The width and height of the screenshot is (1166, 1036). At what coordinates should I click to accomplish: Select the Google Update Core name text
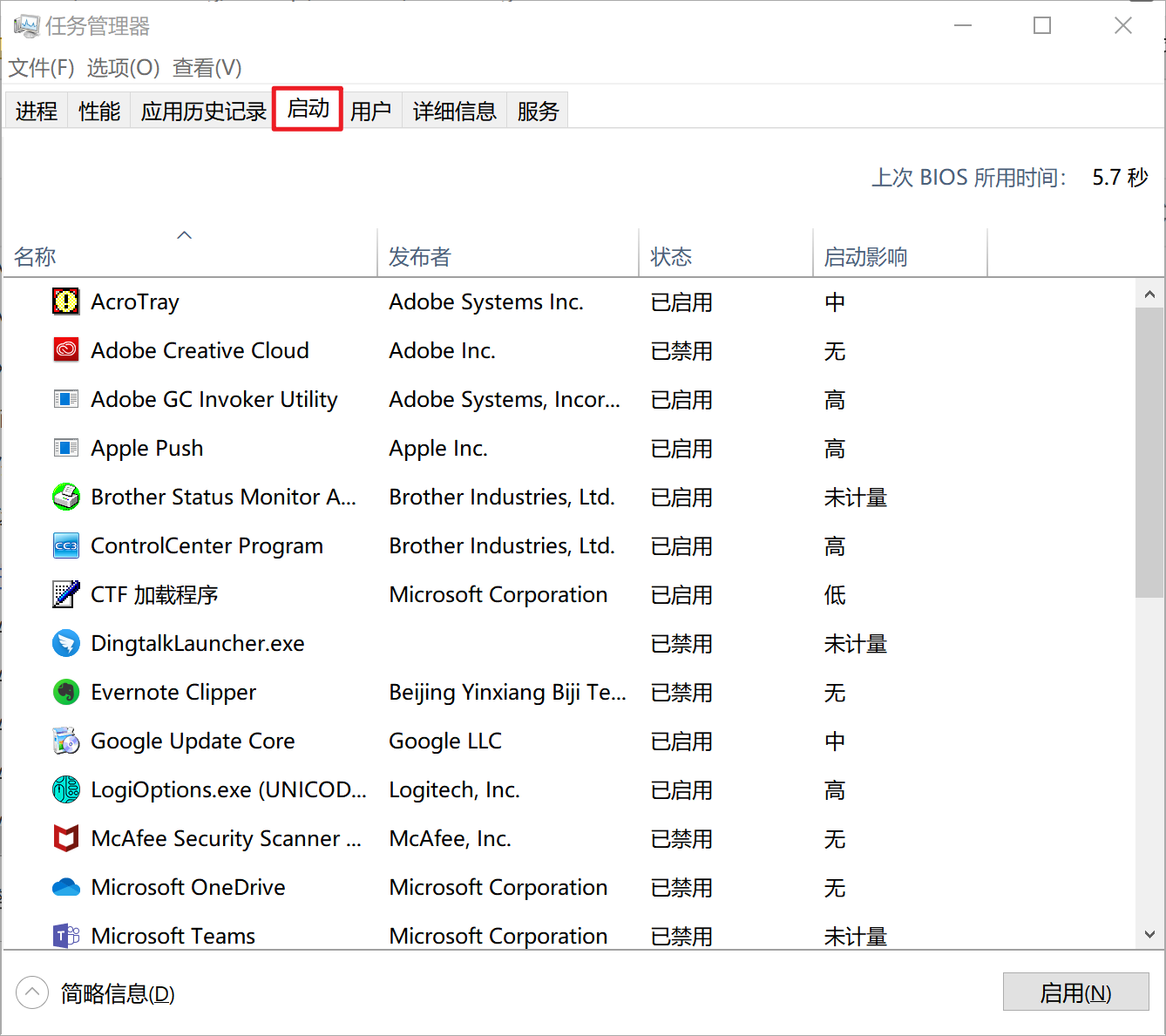[x=193, y=741]
